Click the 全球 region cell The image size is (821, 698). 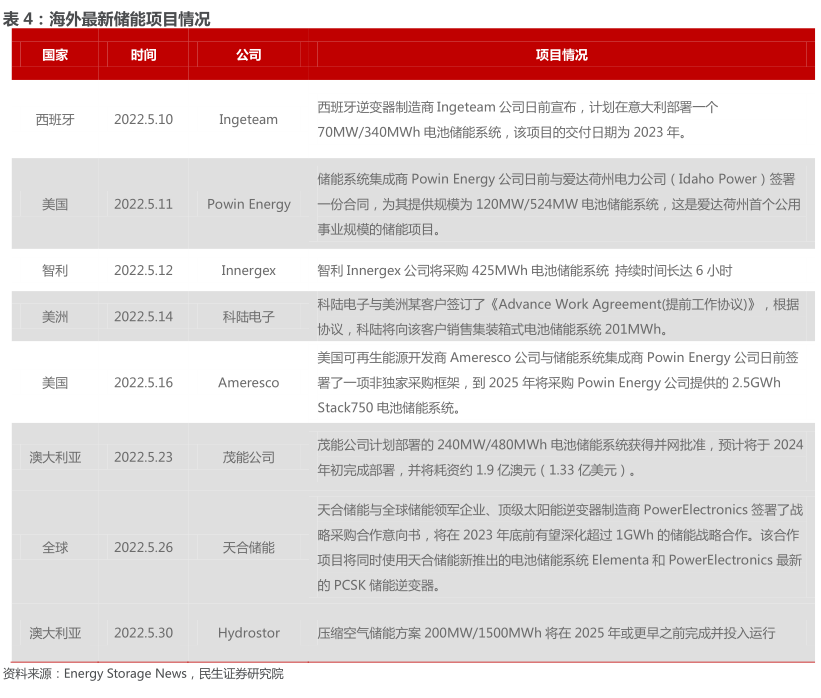tap(55, 547)
